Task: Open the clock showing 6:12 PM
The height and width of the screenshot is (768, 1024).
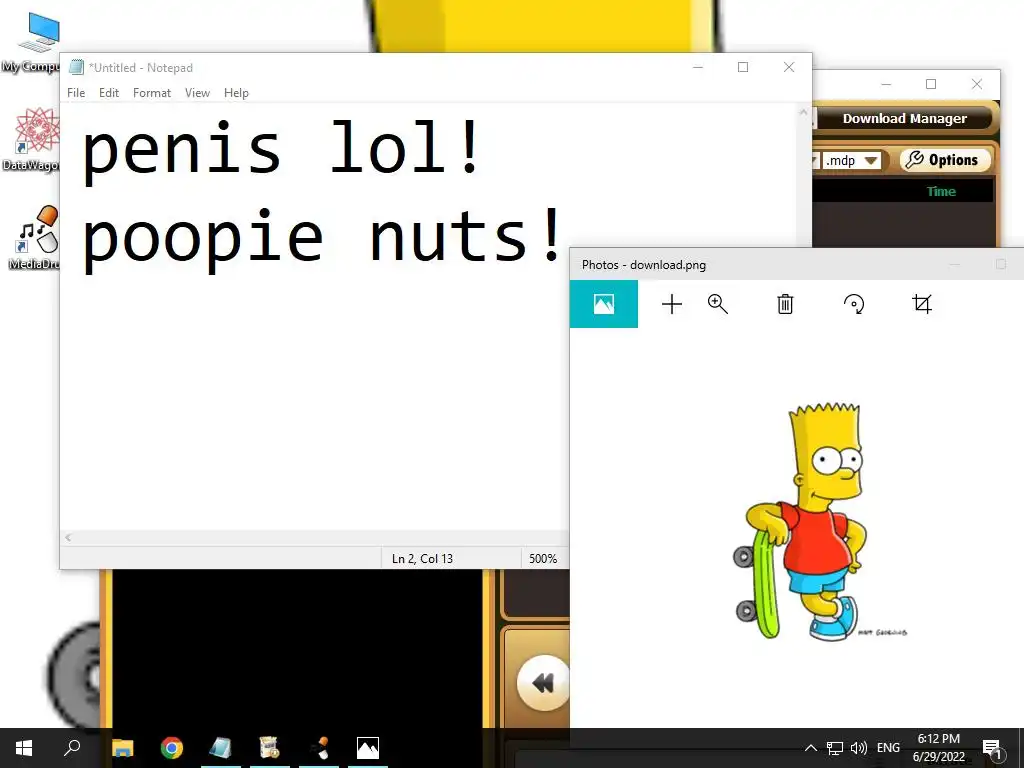Action: (938, 748)
